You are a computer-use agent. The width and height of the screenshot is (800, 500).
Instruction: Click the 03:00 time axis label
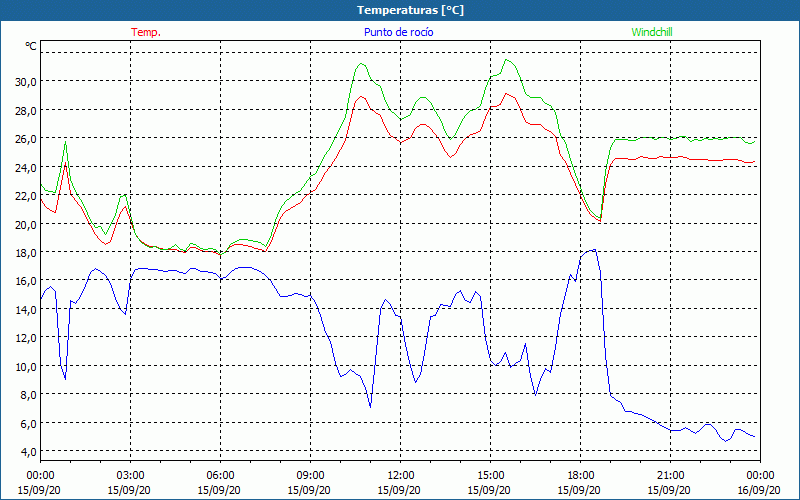130,476
